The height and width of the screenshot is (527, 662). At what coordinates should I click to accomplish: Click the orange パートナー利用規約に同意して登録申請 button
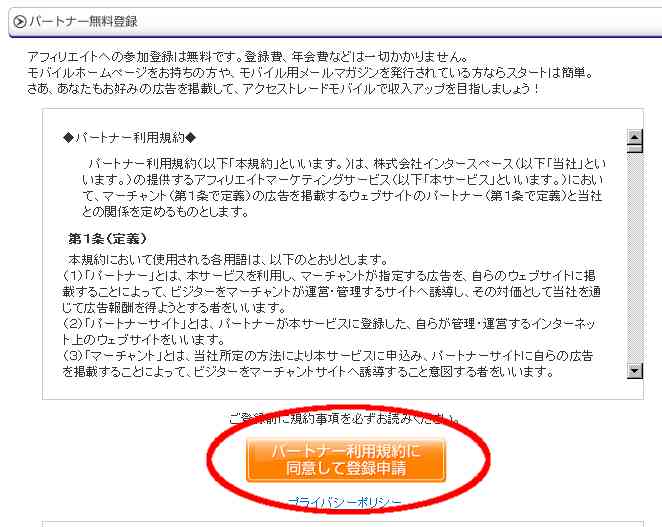pyautogui.click(x=346, y=460)
